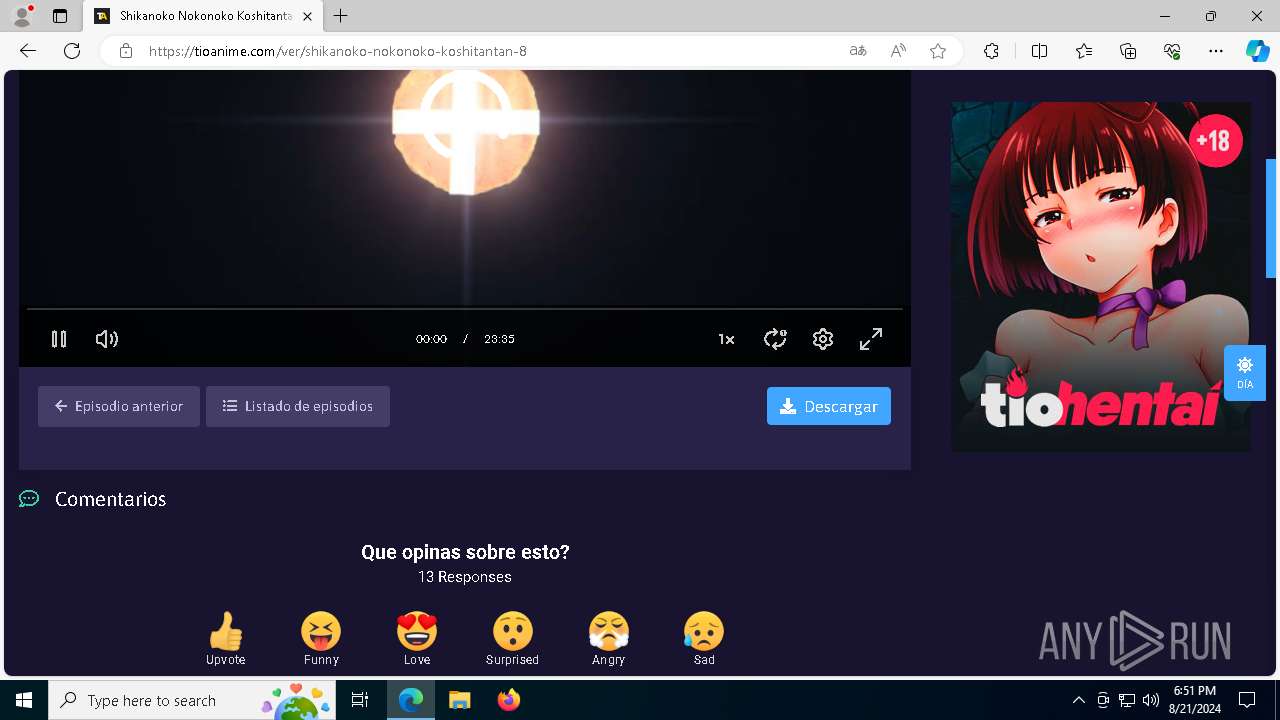
Task: Open system volume icon in tray
Action: (1150, 700)
